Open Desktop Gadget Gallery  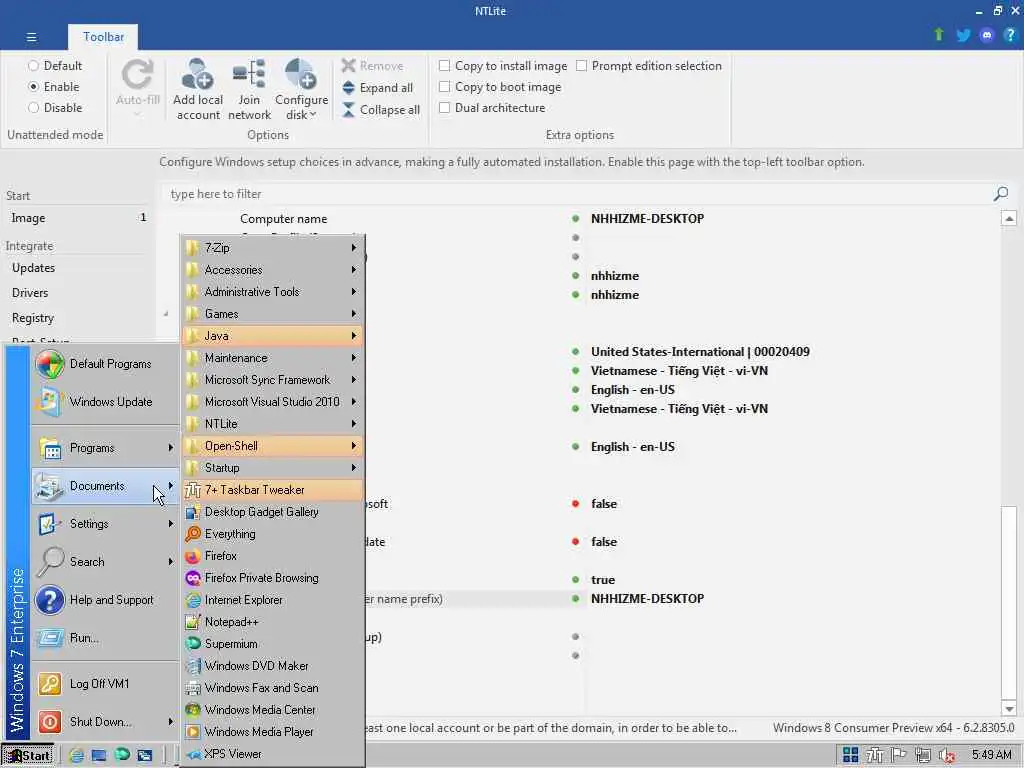(x=273, y=512)
